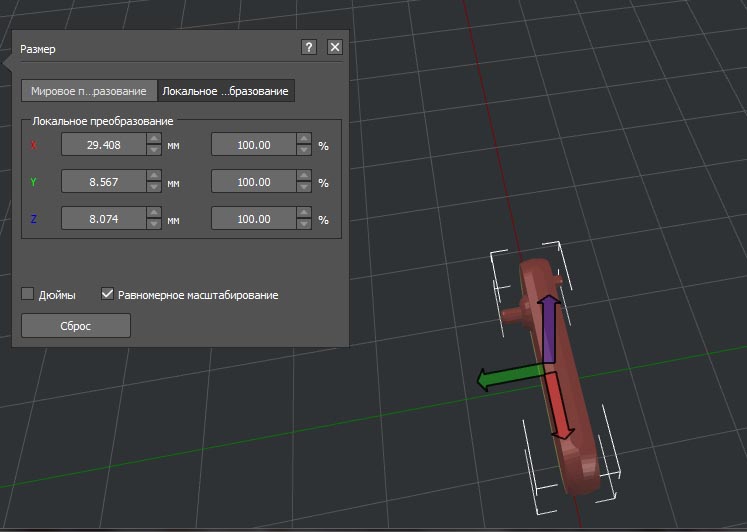Click the help question mark icon
This screenshot has width=747, height=532.
pyautogui.click(x=309, y=47)
